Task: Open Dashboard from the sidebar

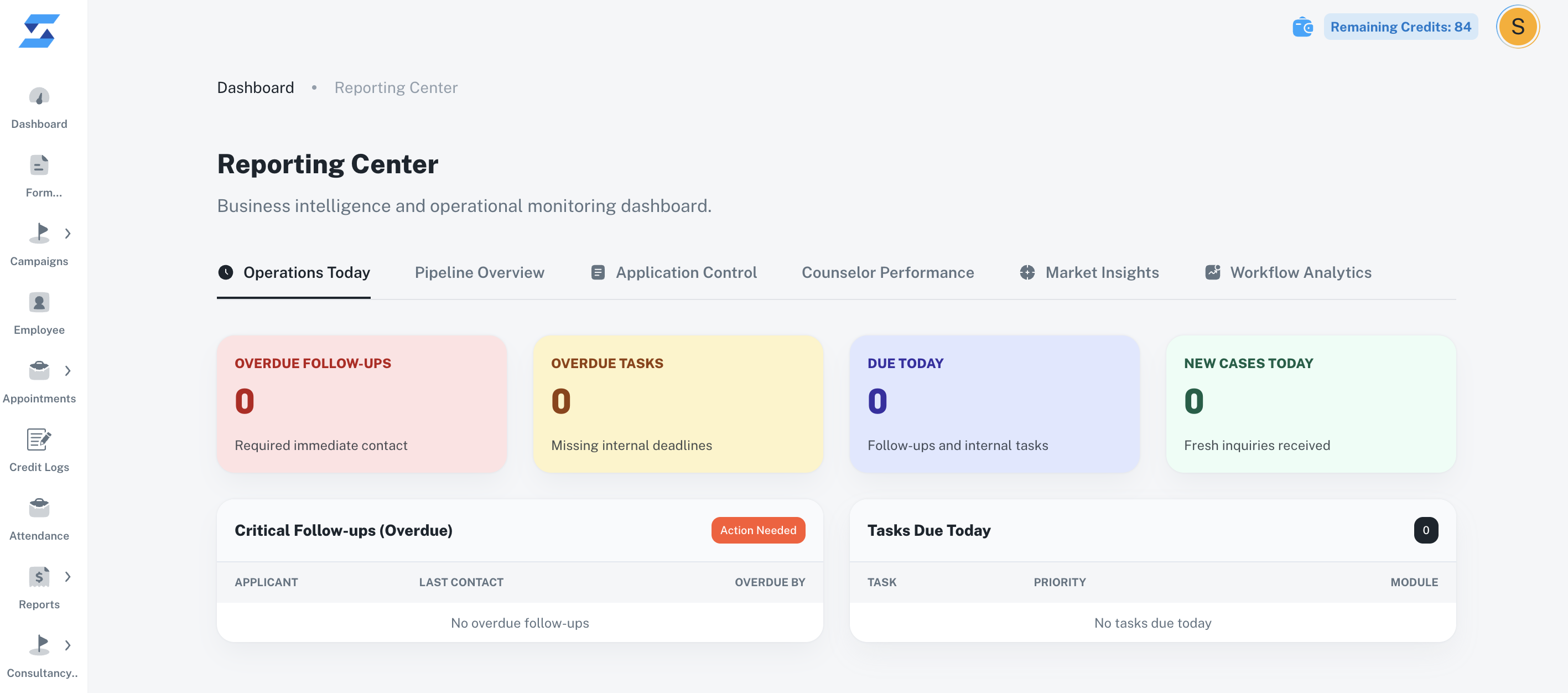Action: point(39,108)
